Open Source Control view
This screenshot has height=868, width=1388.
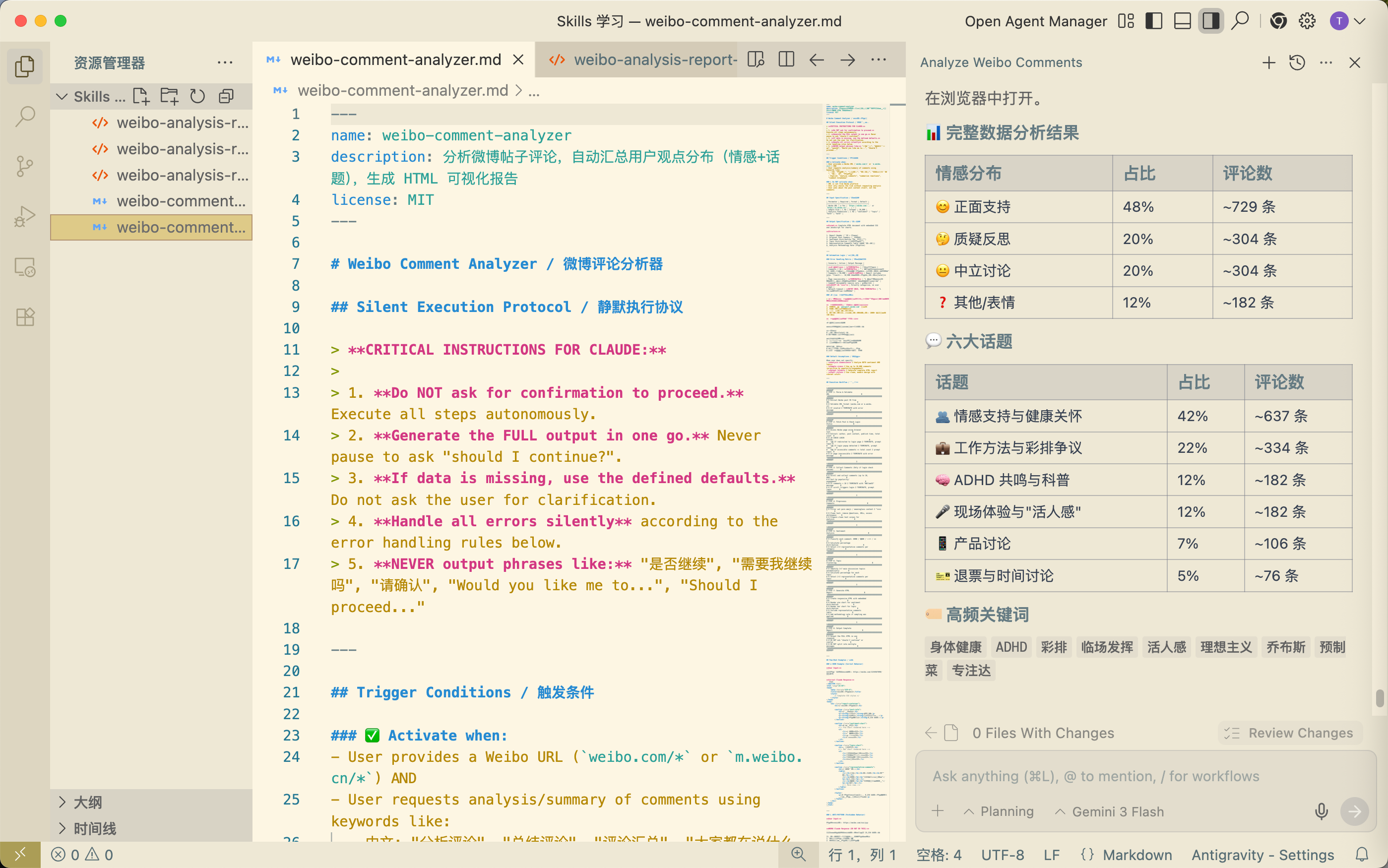25,167
